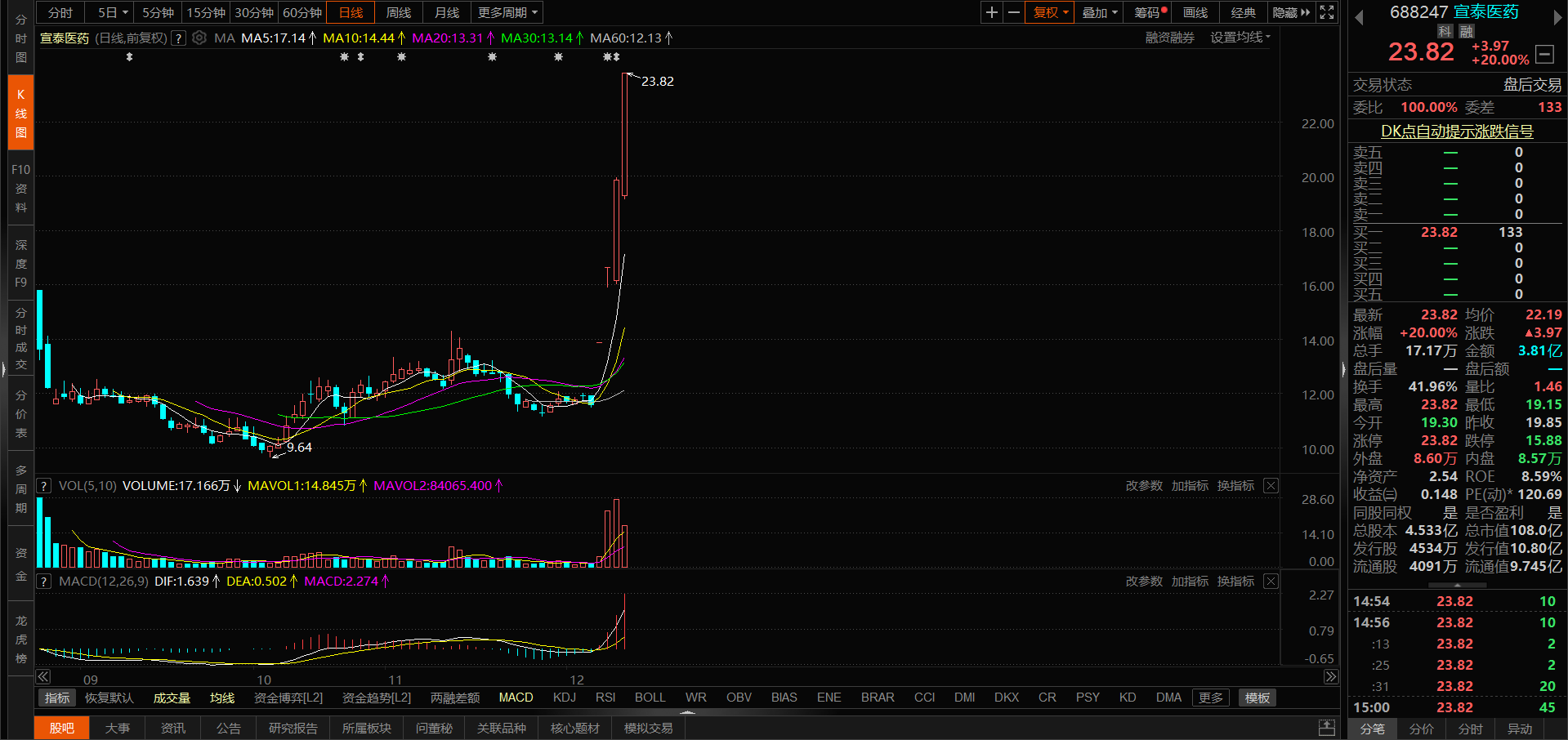Click the 模板 button
This screenshot has width=1568, height=740.
pyautogui.click(x=1257, y=698)
